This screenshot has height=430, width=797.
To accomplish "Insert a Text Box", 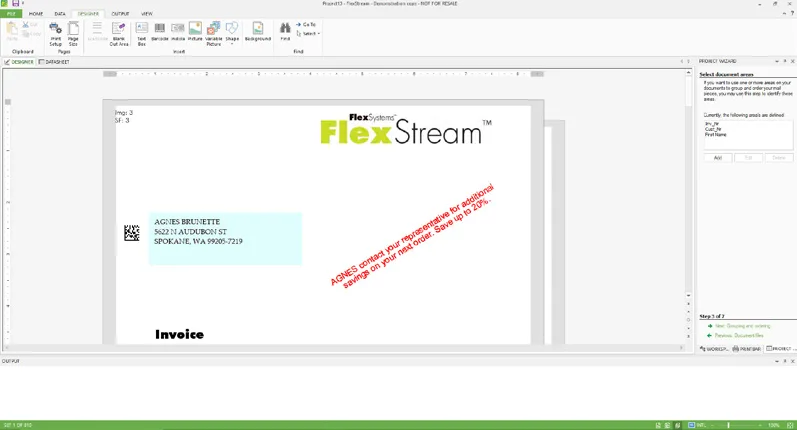I will (x=142, y=34).
